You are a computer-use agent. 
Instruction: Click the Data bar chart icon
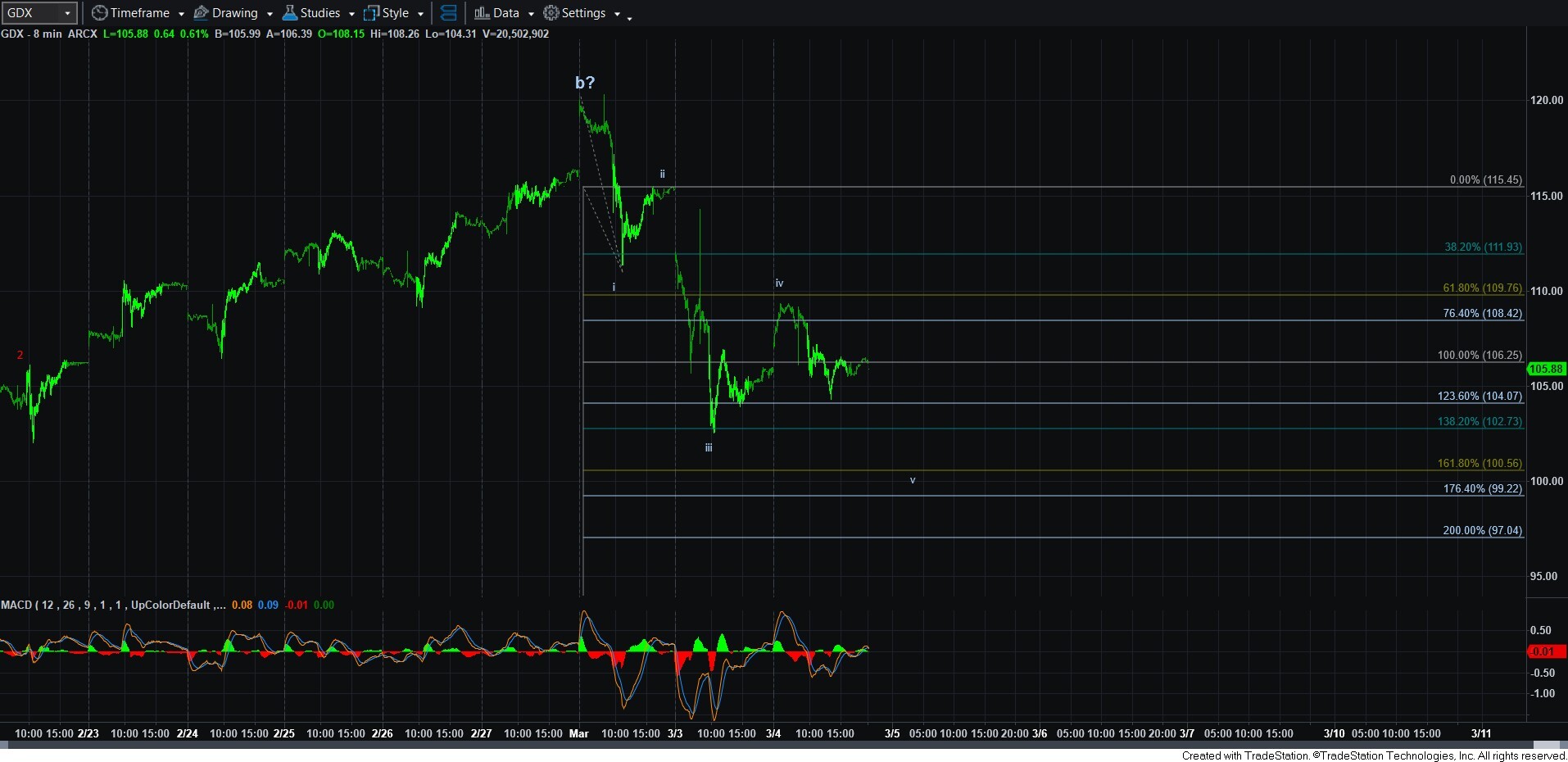pyautogui.click(x=482, y=13)
